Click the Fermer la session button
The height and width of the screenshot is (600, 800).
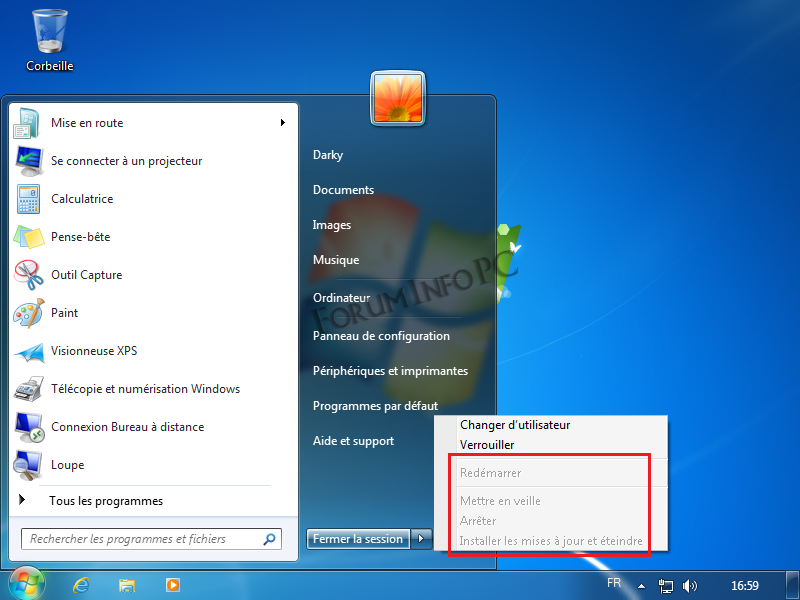[x=358, y=539]
